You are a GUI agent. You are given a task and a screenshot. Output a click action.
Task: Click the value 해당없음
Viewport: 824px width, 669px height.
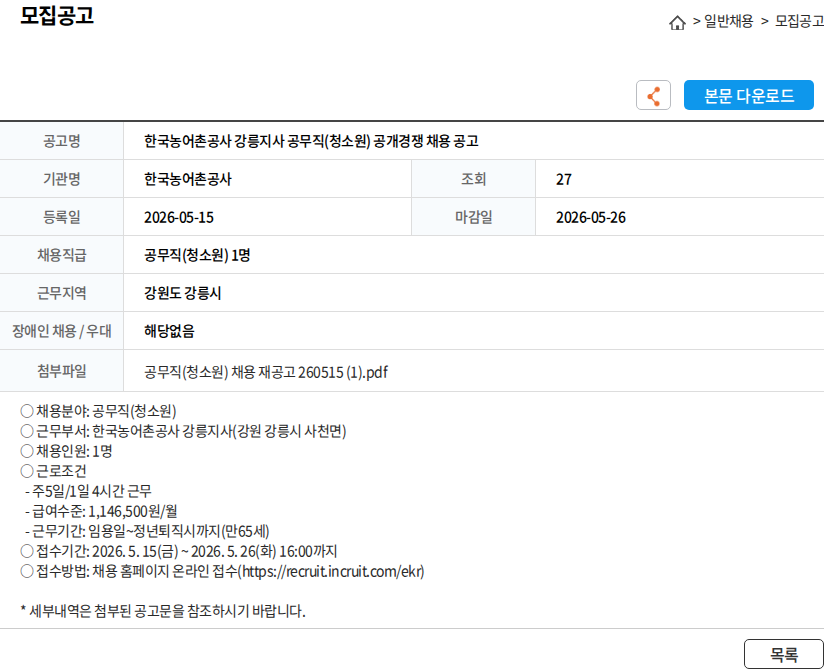coord(169,331)
